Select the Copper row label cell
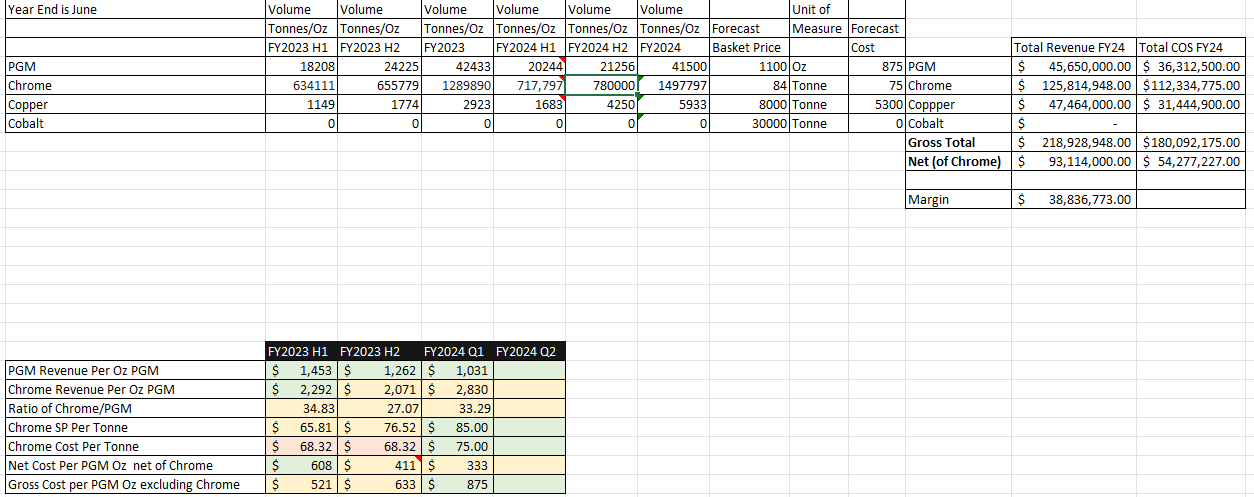1254x497 pixels. click(x=135, y=105)
